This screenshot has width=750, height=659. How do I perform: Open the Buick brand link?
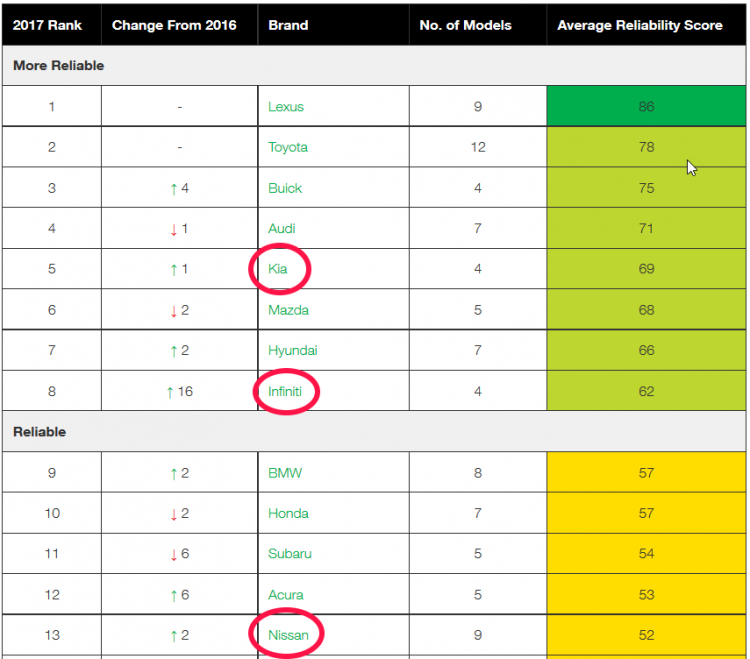tap(285, 188)
